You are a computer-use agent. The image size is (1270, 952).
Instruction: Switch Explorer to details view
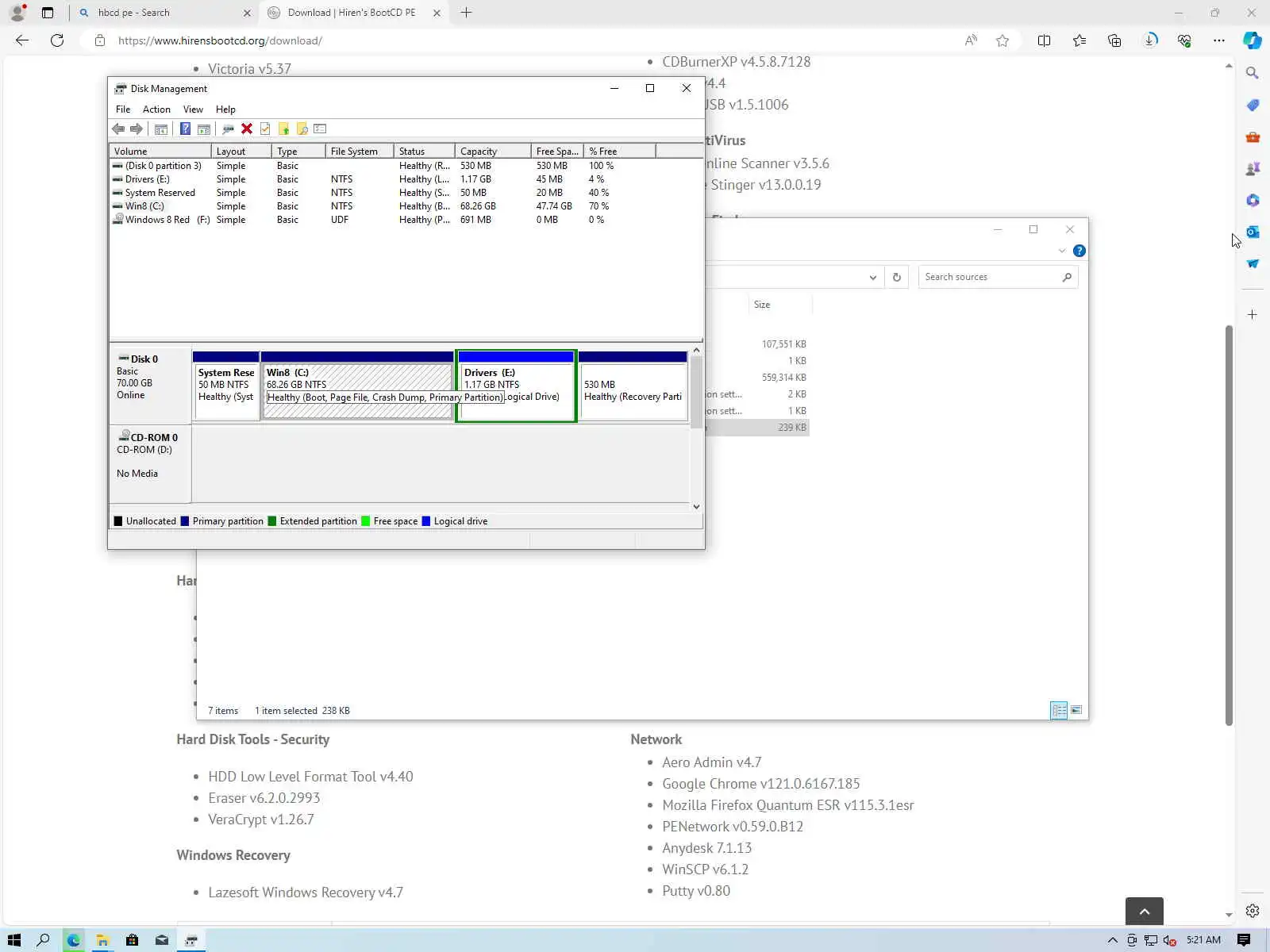point(1059,710)
